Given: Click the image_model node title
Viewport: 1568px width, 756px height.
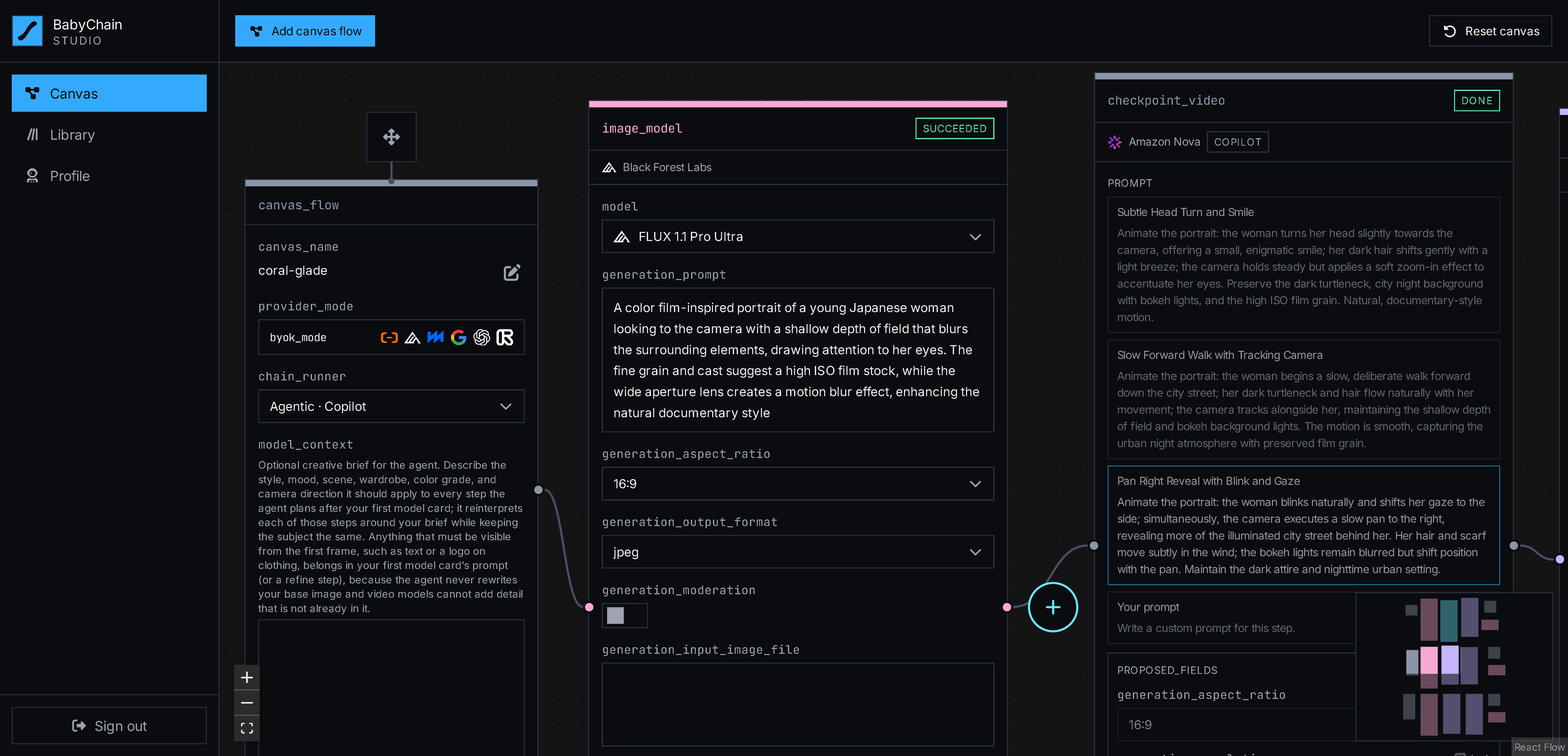Looking at the screenshot, I should click(642, 128).
